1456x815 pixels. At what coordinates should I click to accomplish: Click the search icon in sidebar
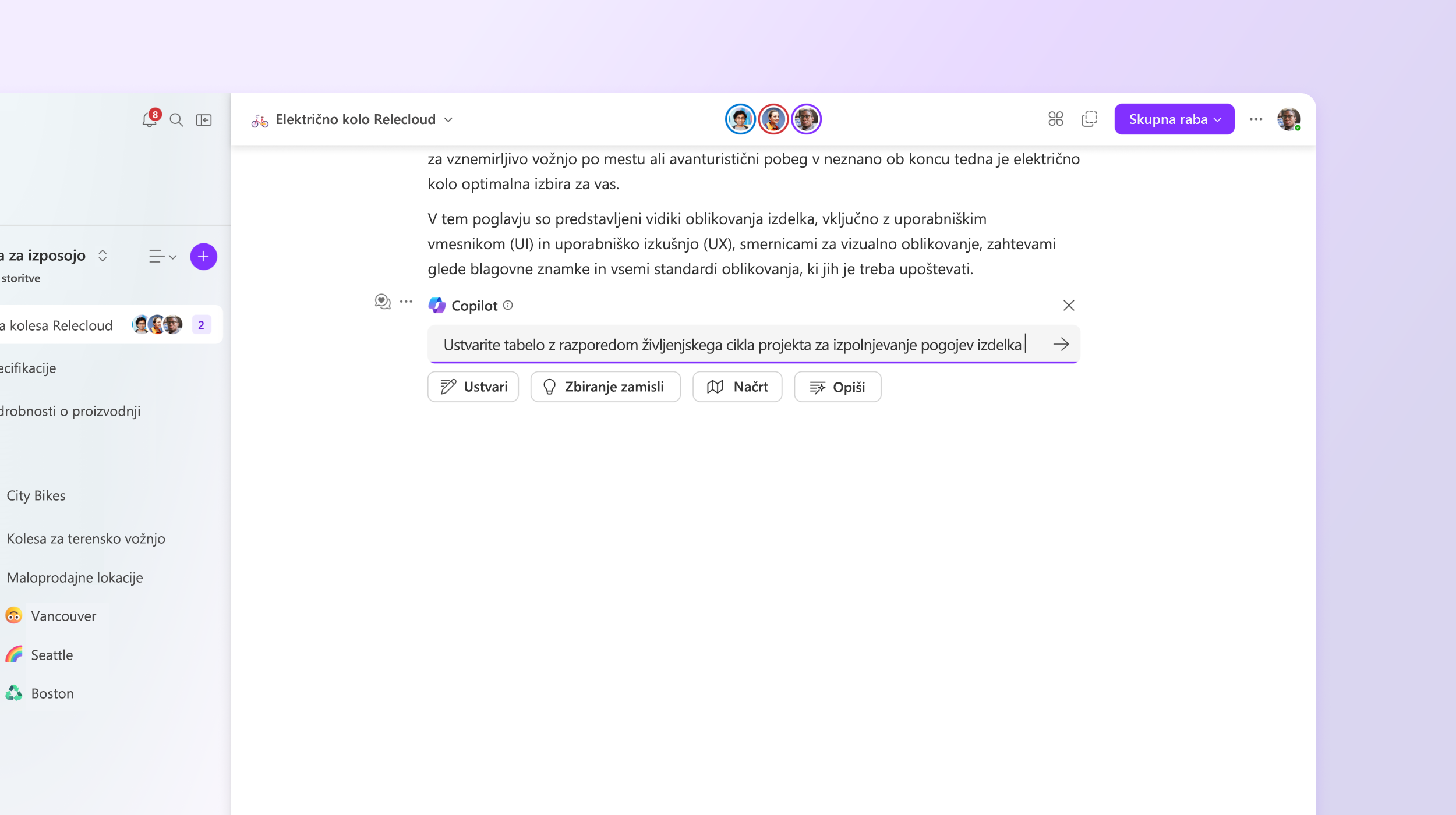coord(176,119)
